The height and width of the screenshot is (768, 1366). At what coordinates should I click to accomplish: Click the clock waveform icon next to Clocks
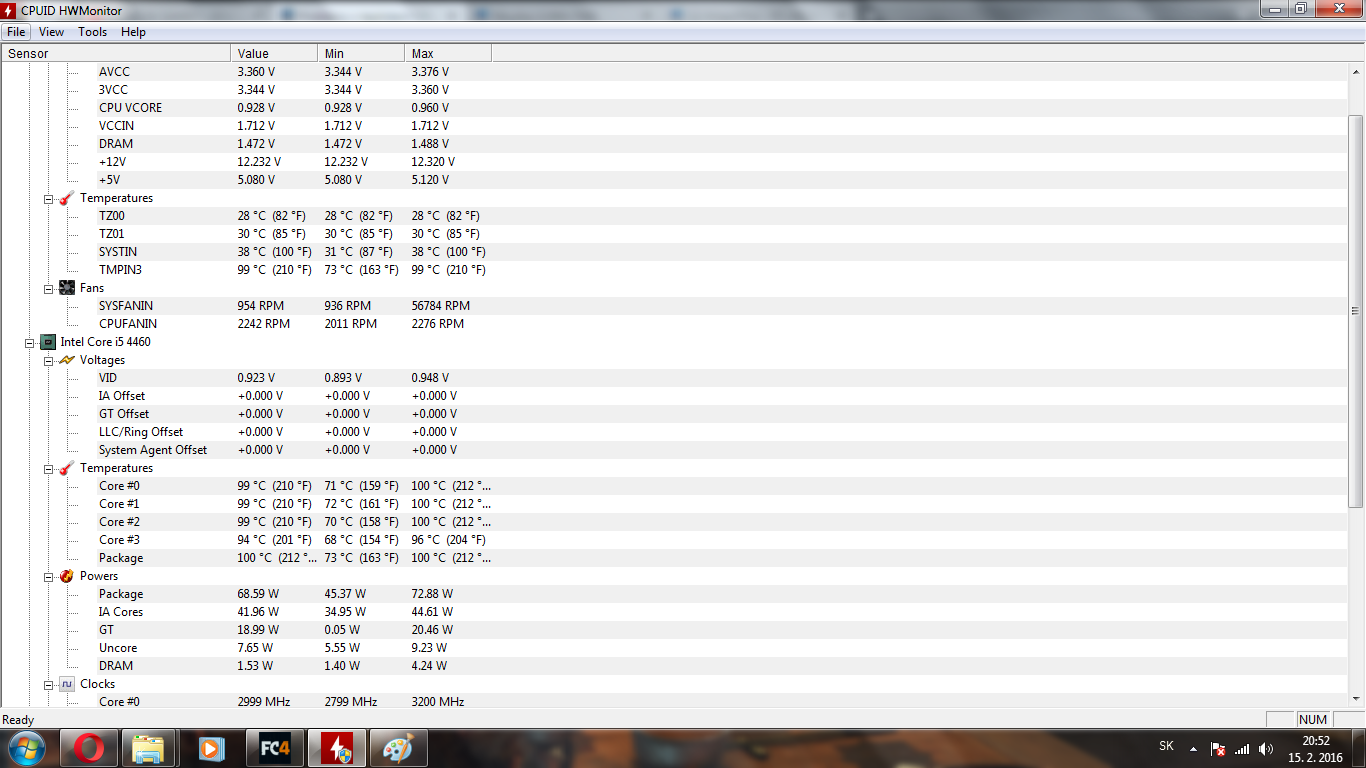click(67, 684)
